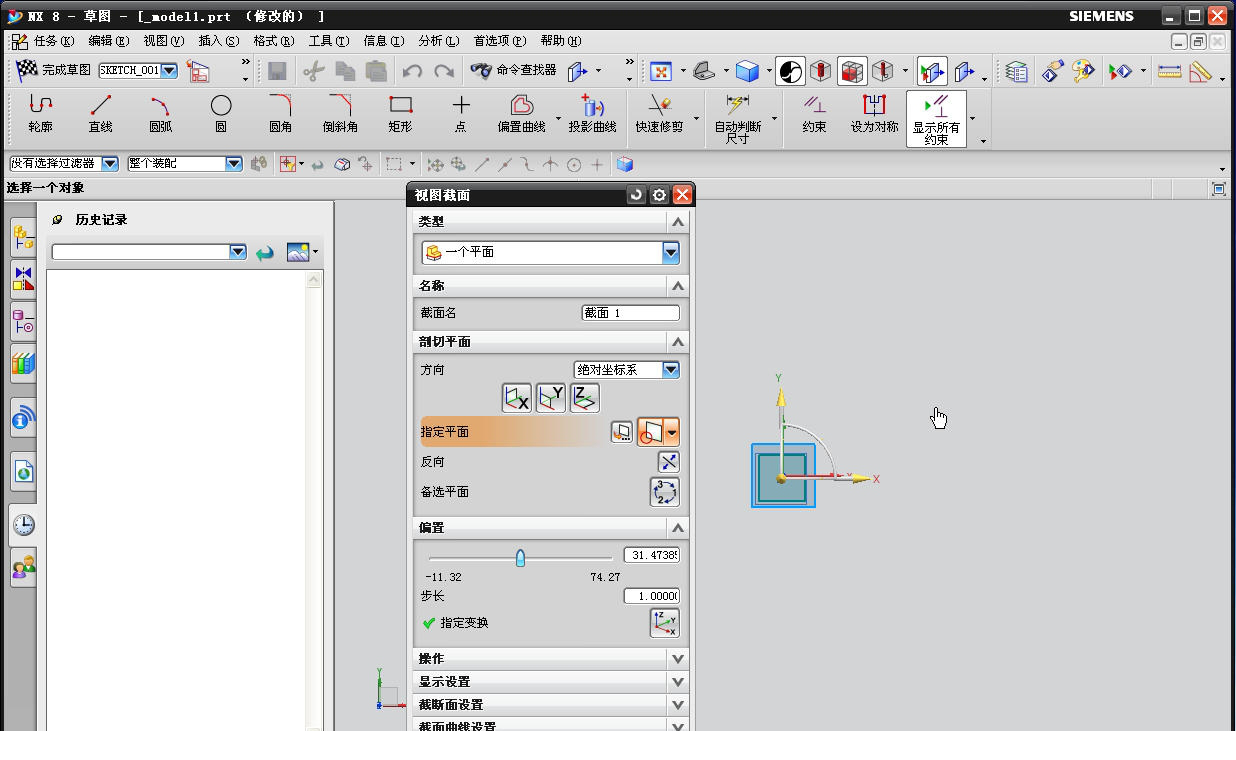Click 完成草图 finish sketch button

click(53, 70)
